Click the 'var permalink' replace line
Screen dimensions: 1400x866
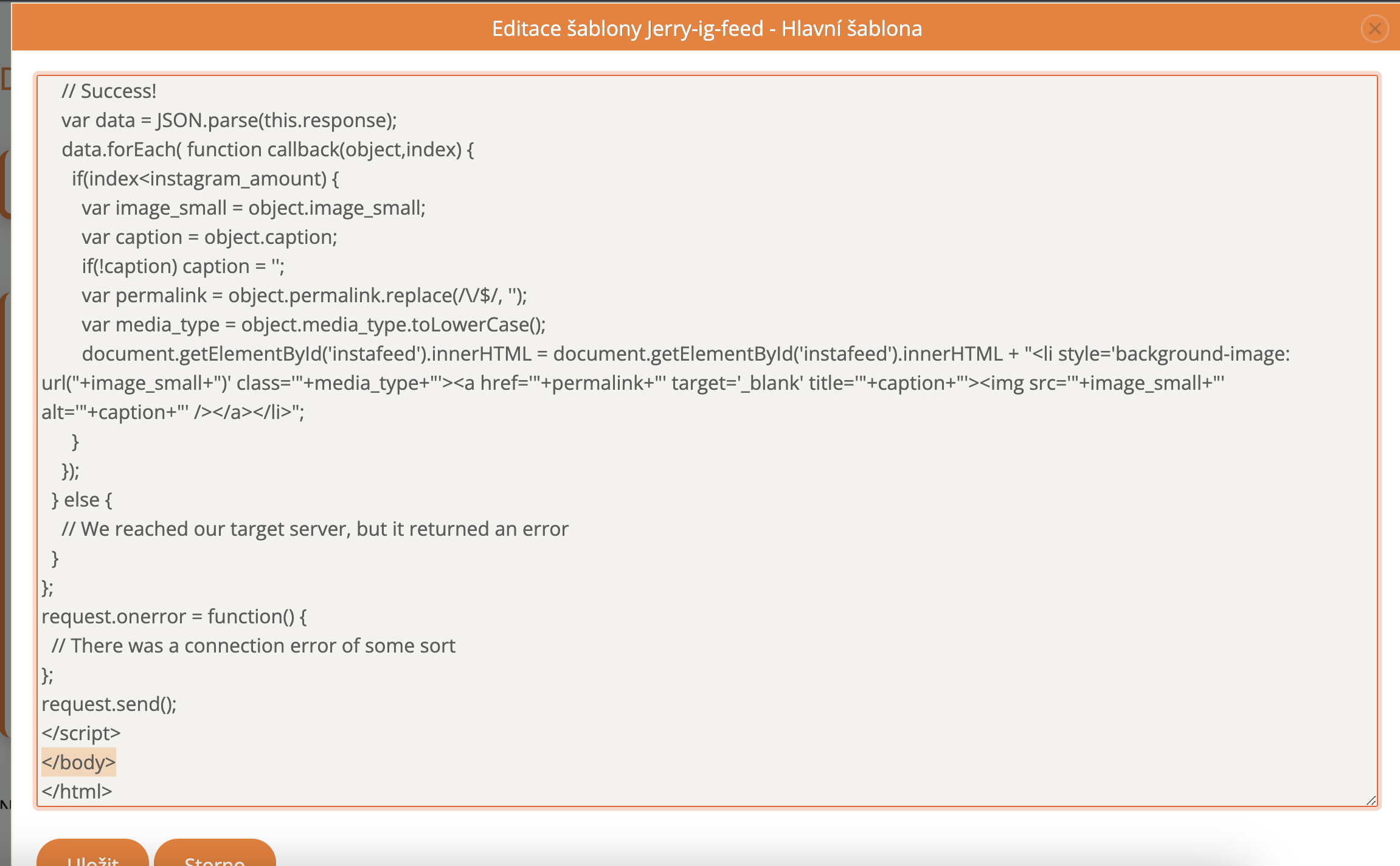click(x=304, y=296)
